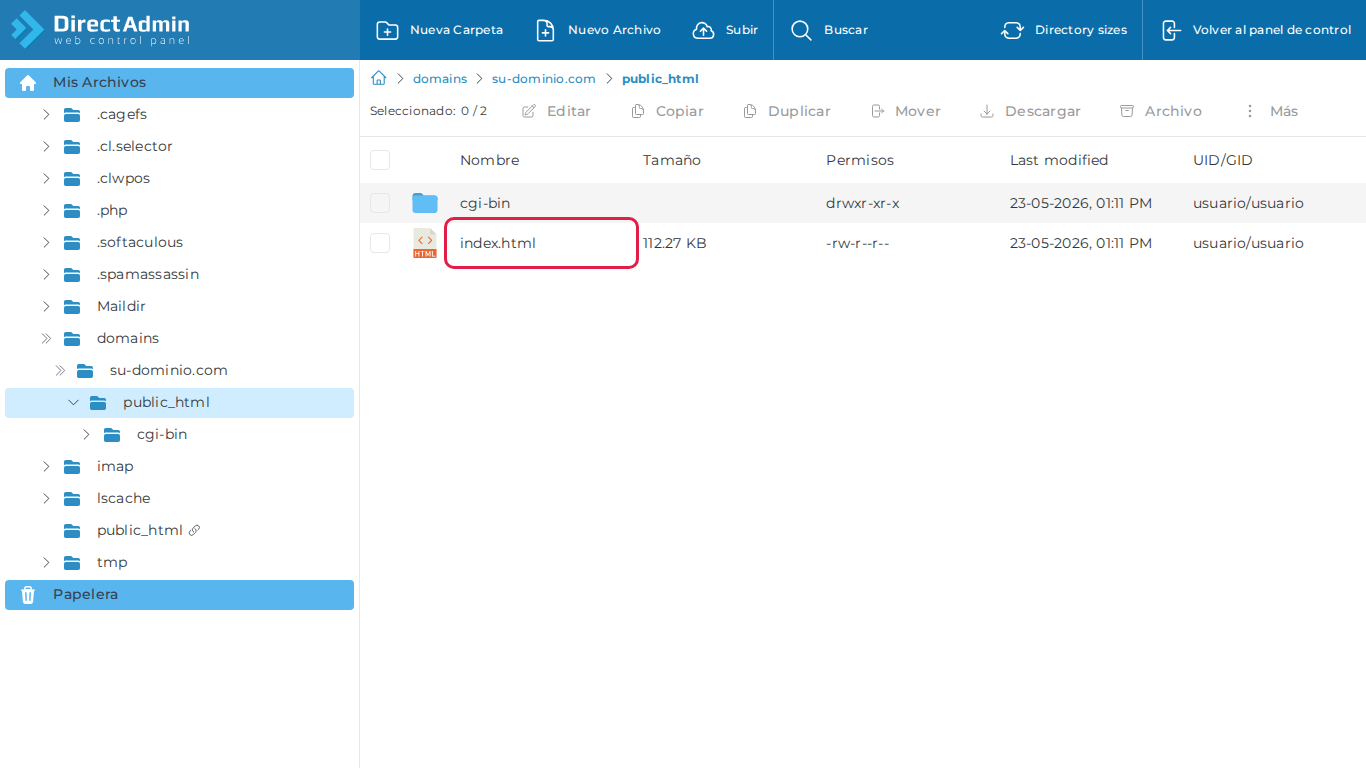Click the DirectAdmin logo
Screen dimensions: 1366x768
100,29
